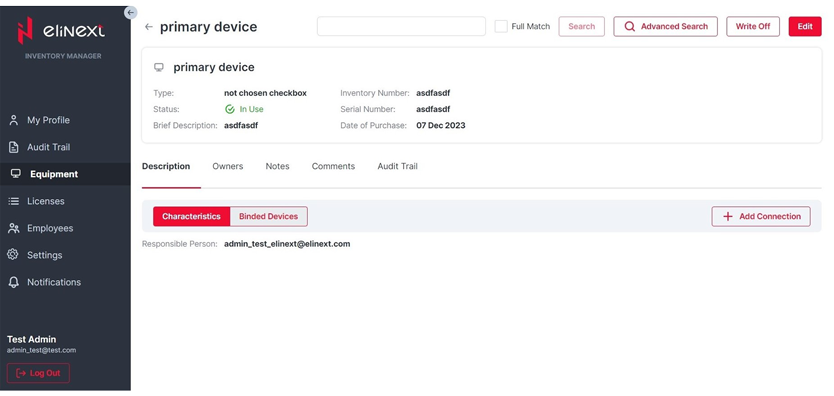
Task: Click the red Edit button
Action: pos(805,27)
